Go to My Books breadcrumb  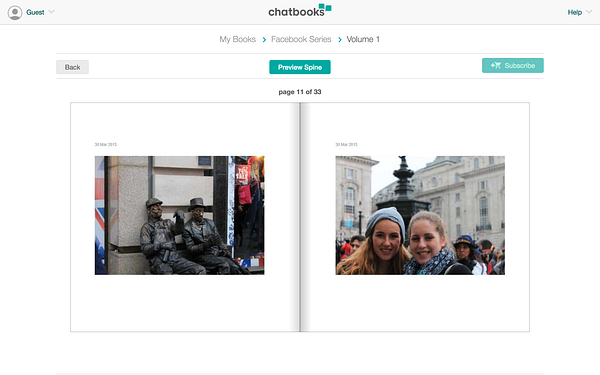(x=237, y=39)
